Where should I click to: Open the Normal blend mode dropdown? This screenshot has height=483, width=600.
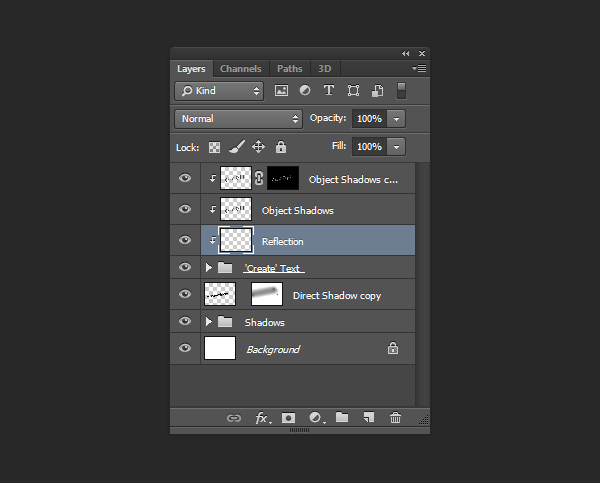(x=238, y=119)
